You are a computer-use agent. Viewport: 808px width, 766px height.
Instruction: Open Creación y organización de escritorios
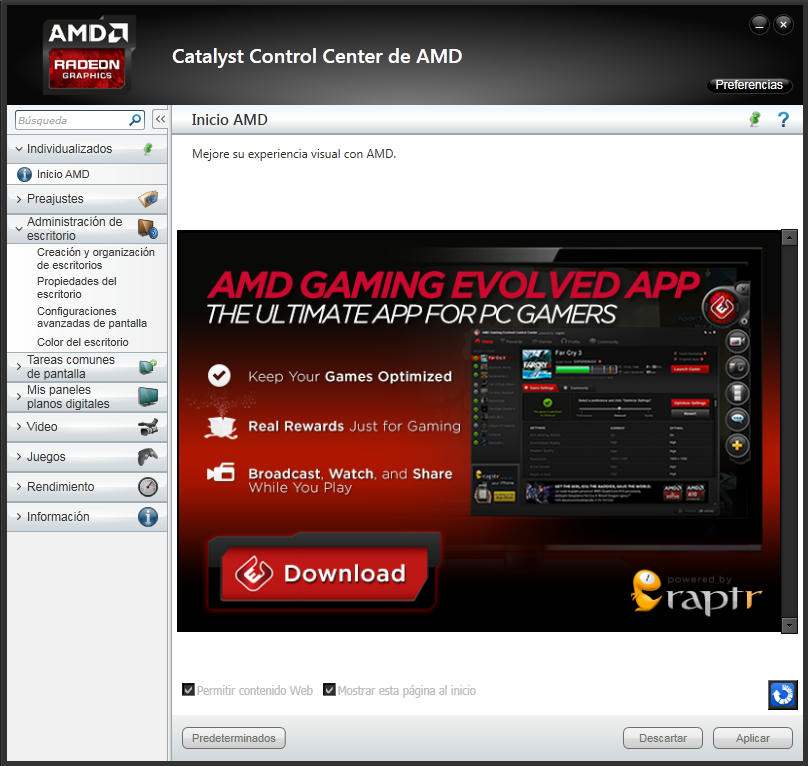96,258
